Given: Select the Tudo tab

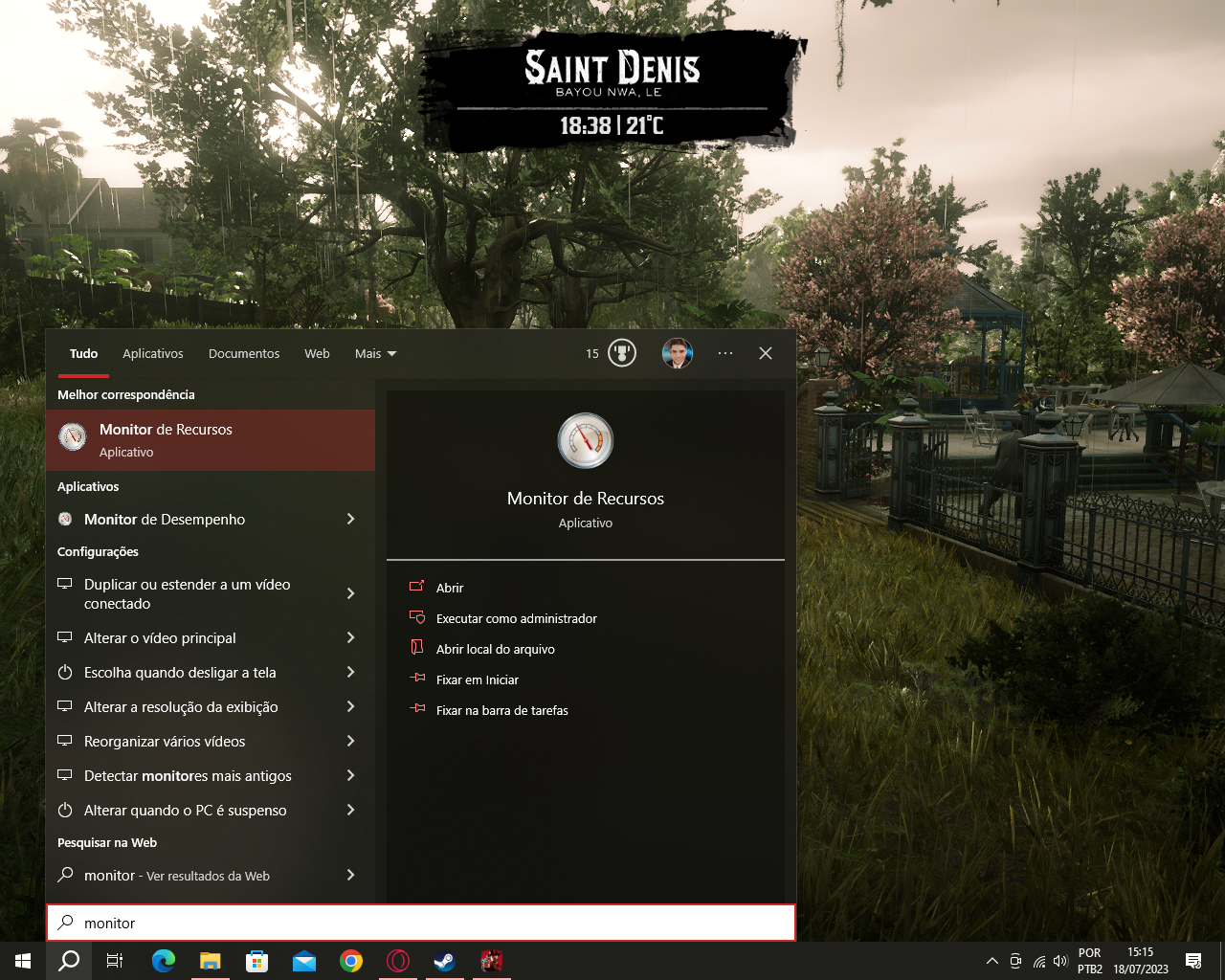Looking at the screenshot, I should coord(83,353).
